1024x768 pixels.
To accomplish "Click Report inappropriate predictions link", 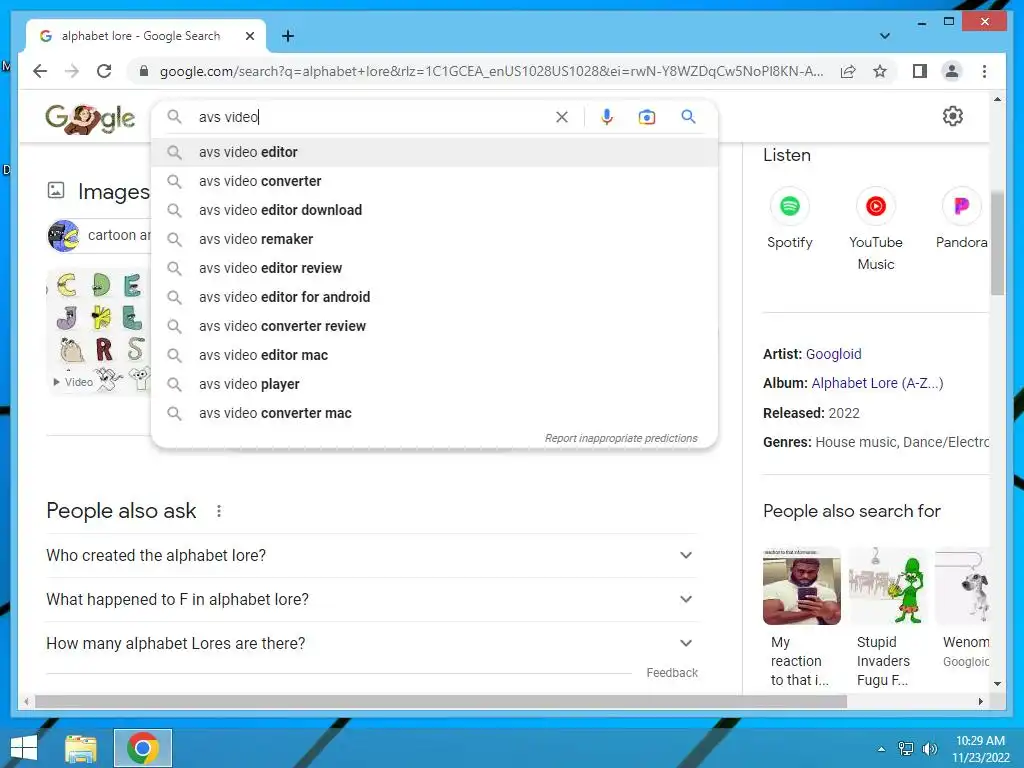I will [621, 438].
